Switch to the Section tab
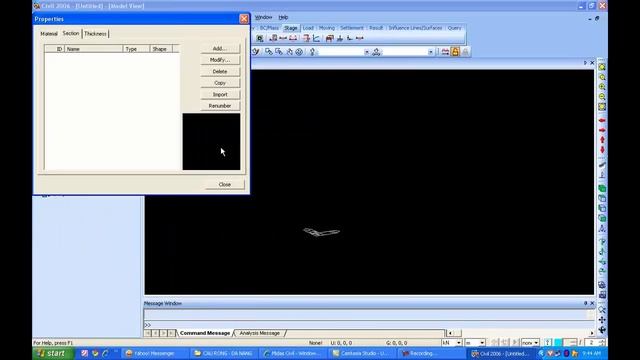Image resolution: width=640 pixels, height=360 pixels. pos(71,33)
